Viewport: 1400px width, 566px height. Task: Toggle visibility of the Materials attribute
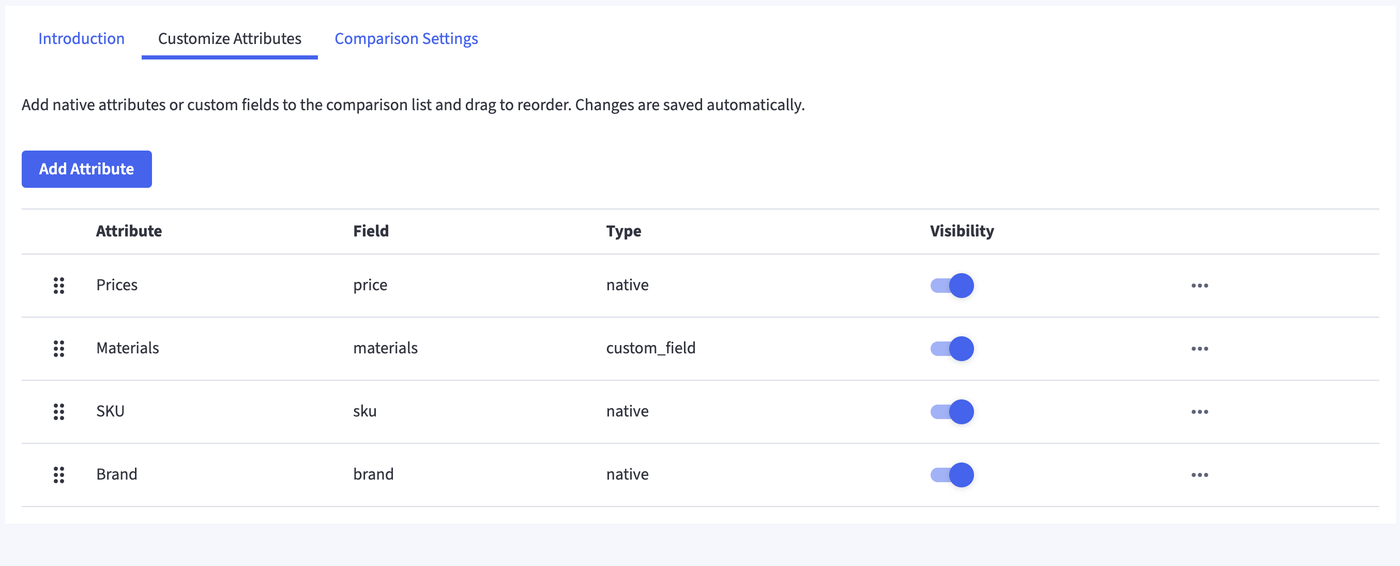click(x=952, y=349)
